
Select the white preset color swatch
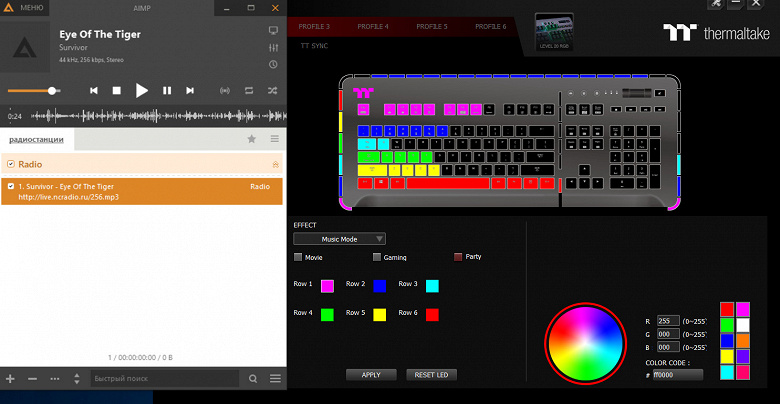pos(743,325)
